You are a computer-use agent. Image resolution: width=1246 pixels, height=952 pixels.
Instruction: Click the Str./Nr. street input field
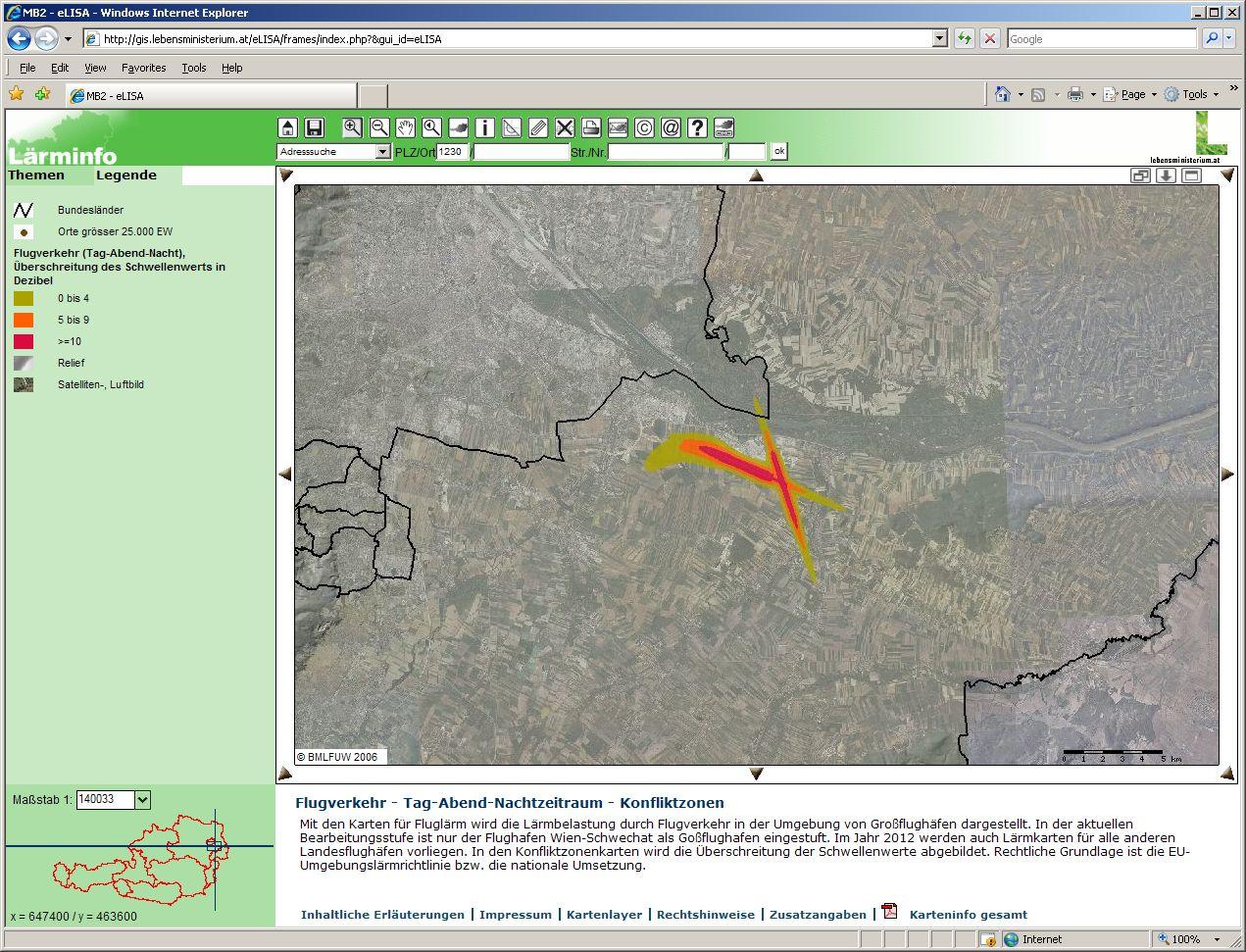point(666,152)
